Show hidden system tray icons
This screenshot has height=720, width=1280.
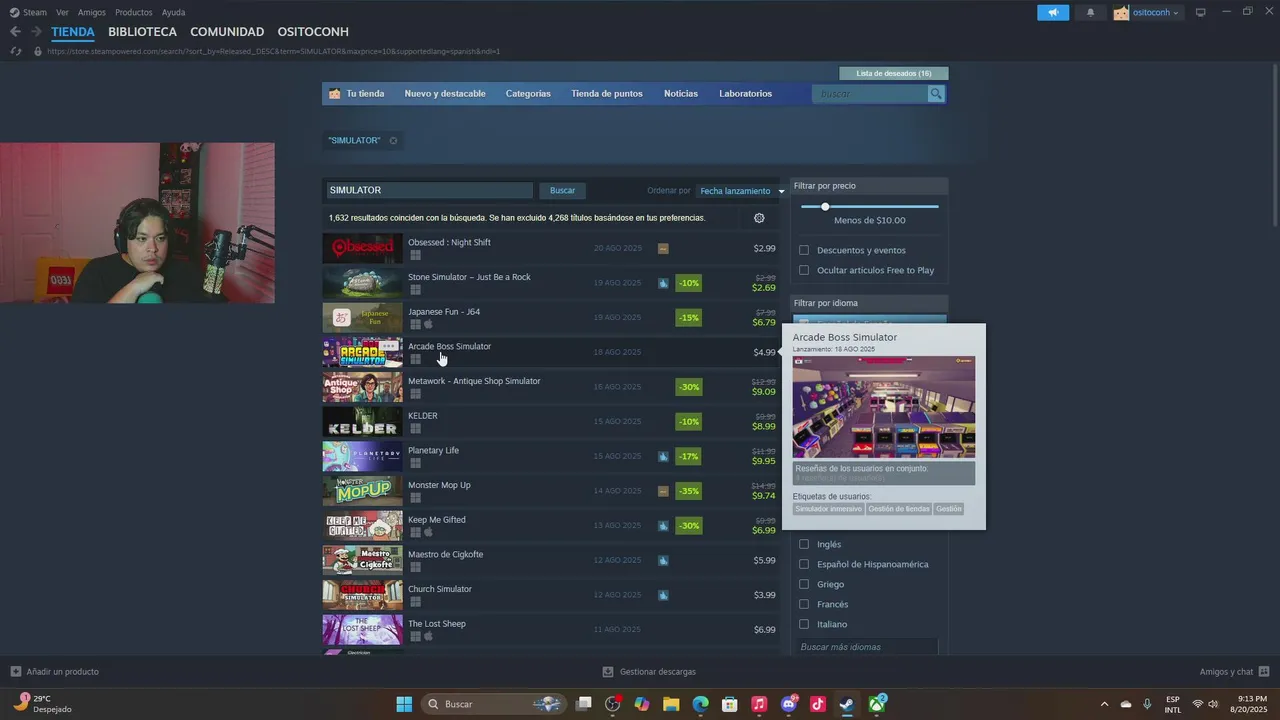1104,704
